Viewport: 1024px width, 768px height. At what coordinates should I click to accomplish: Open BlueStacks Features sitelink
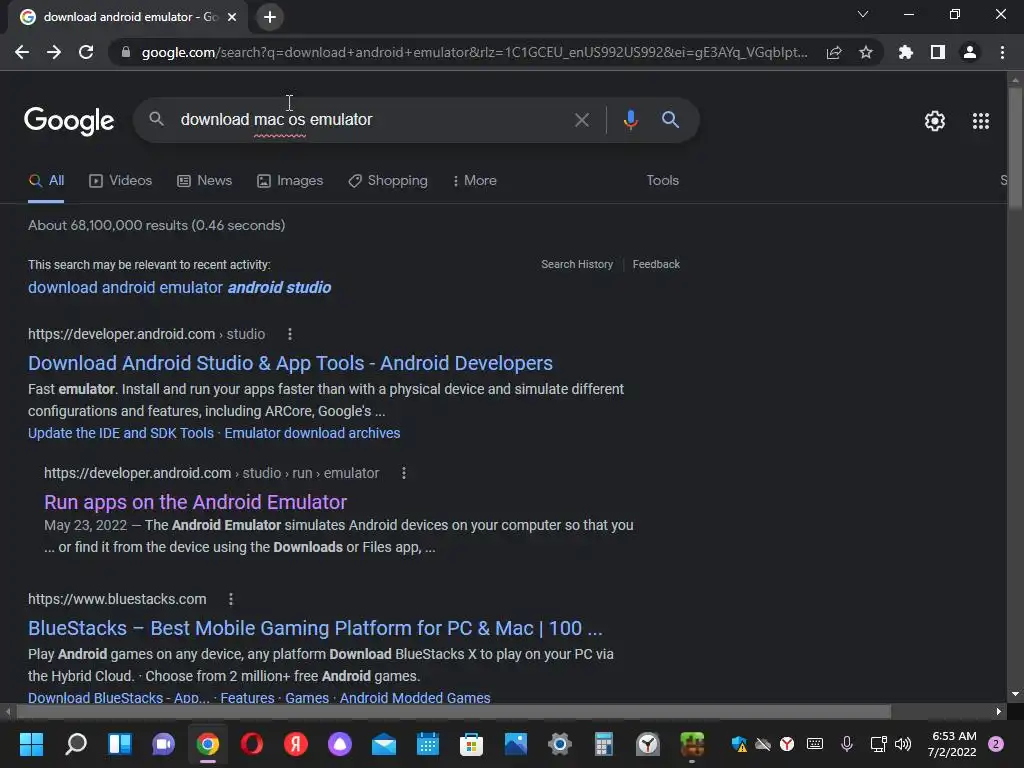pyautogui.click(x=247, y=697)
